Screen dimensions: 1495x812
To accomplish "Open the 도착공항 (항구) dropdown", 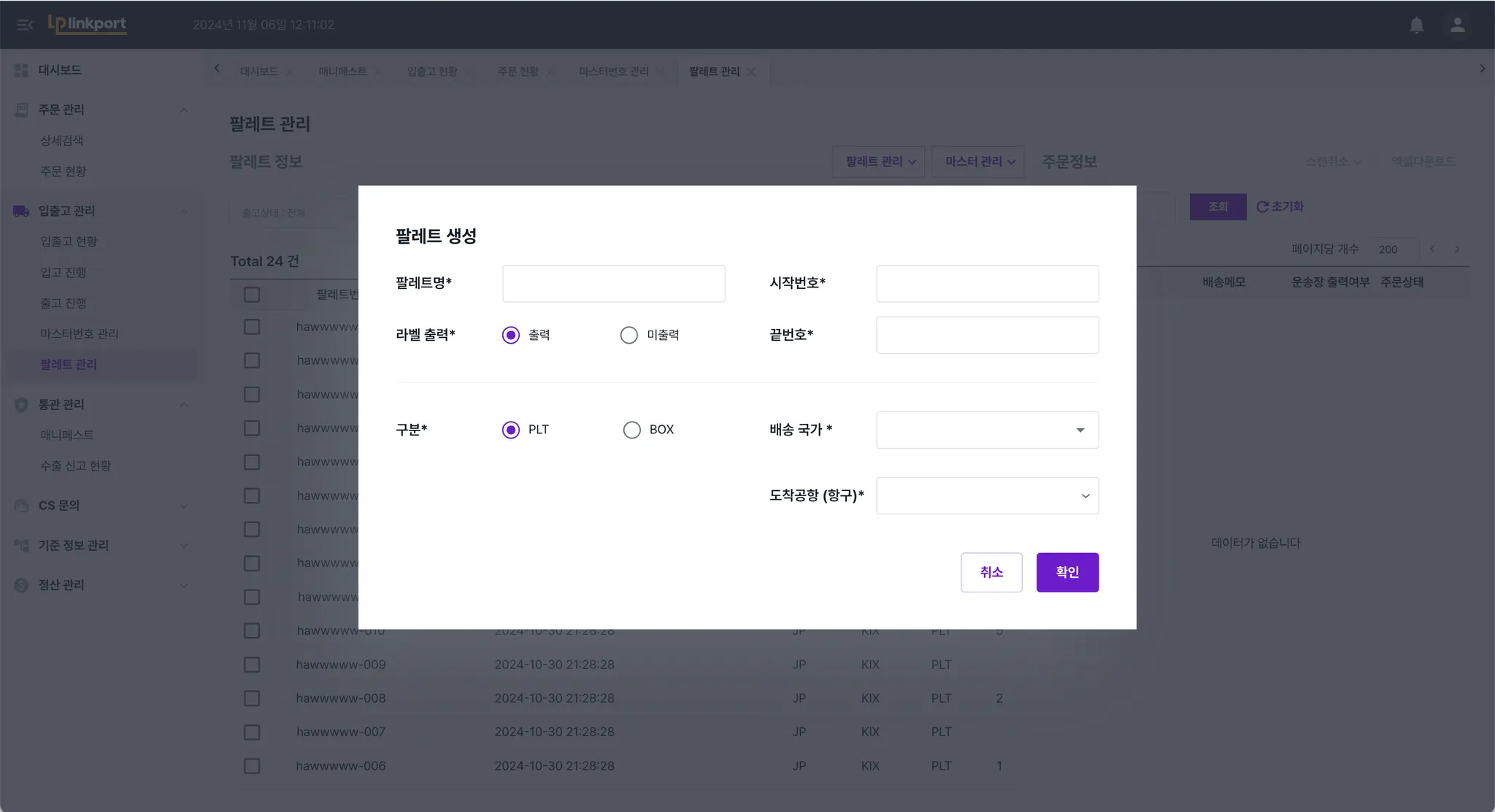I will click(987, 495).
